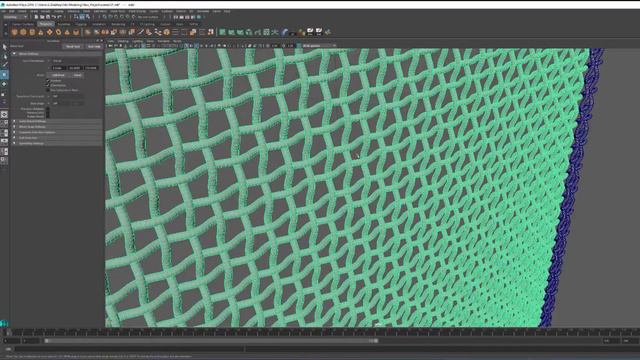This screenshot has height=360, width=640.
Task: Click the Redo icon on status line
Action: pyautogui.click(x=60, y=17)
